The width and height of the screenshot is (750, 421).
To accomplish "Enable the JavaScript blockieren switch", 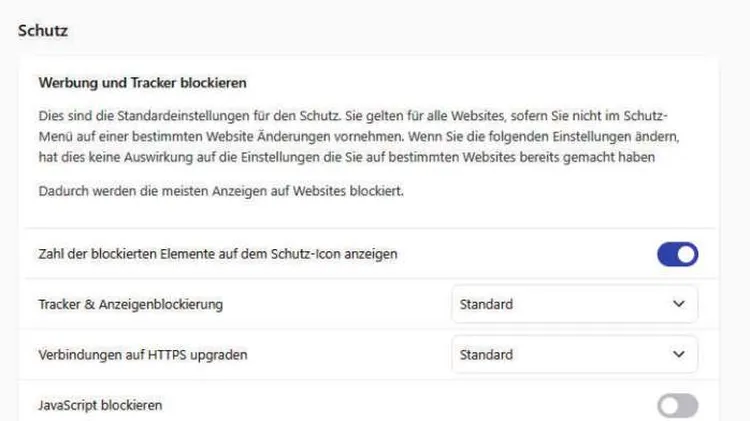I will [677, 405].
